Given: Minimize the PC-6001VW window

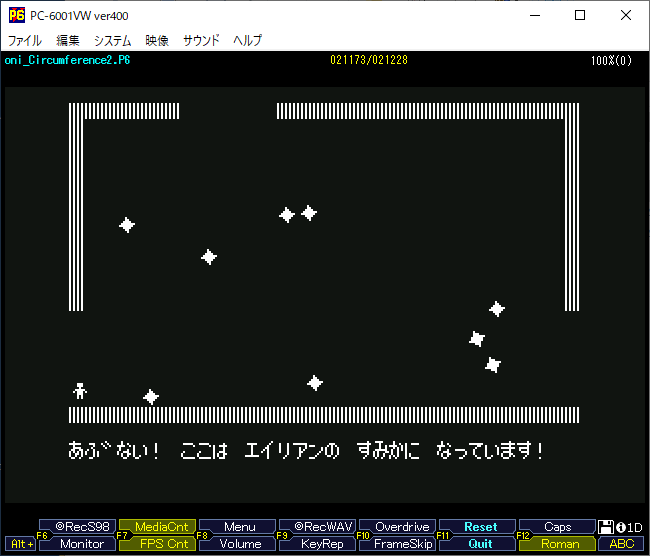Looking at the screenshot, I should point(535,15).
